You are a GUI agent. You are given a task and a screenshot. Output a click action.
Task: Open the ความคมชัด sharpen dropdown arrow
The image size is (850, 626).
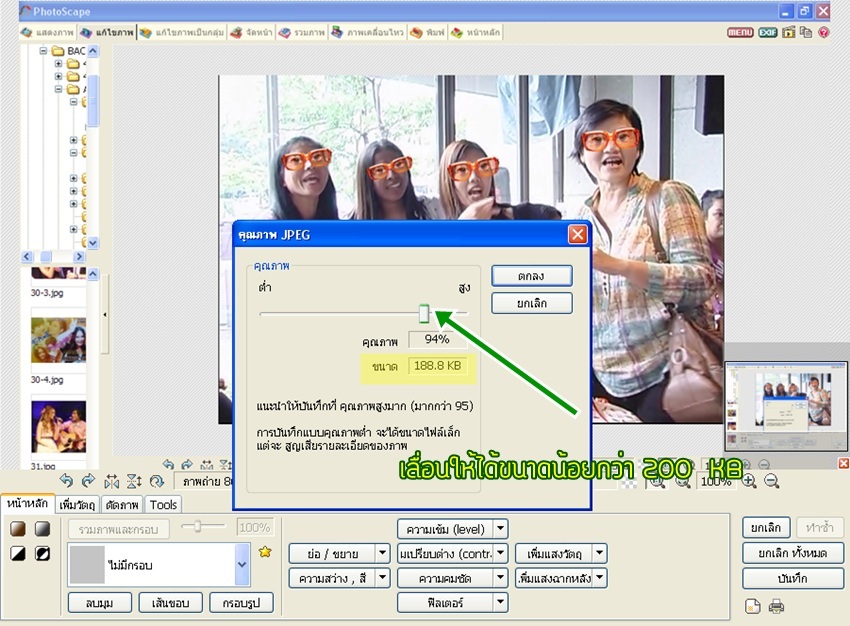[x=501, y=578]
